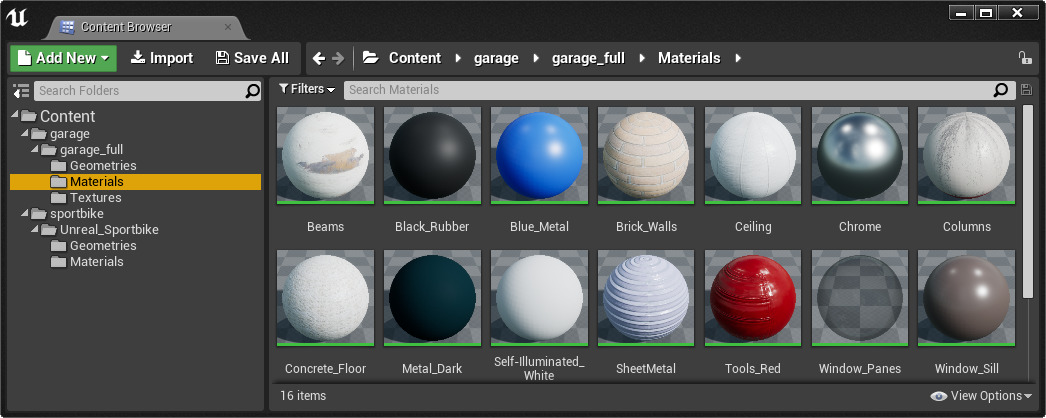Click the forward navigation arrow
1046x418 pixels.
338,58
